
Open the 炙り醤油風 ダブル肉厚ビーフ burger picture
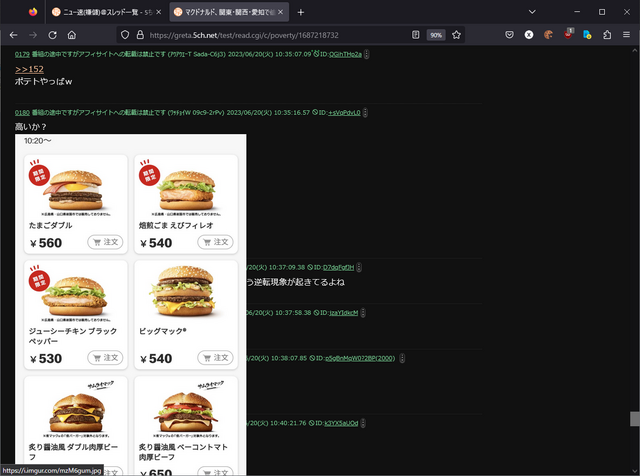(76, 412)
